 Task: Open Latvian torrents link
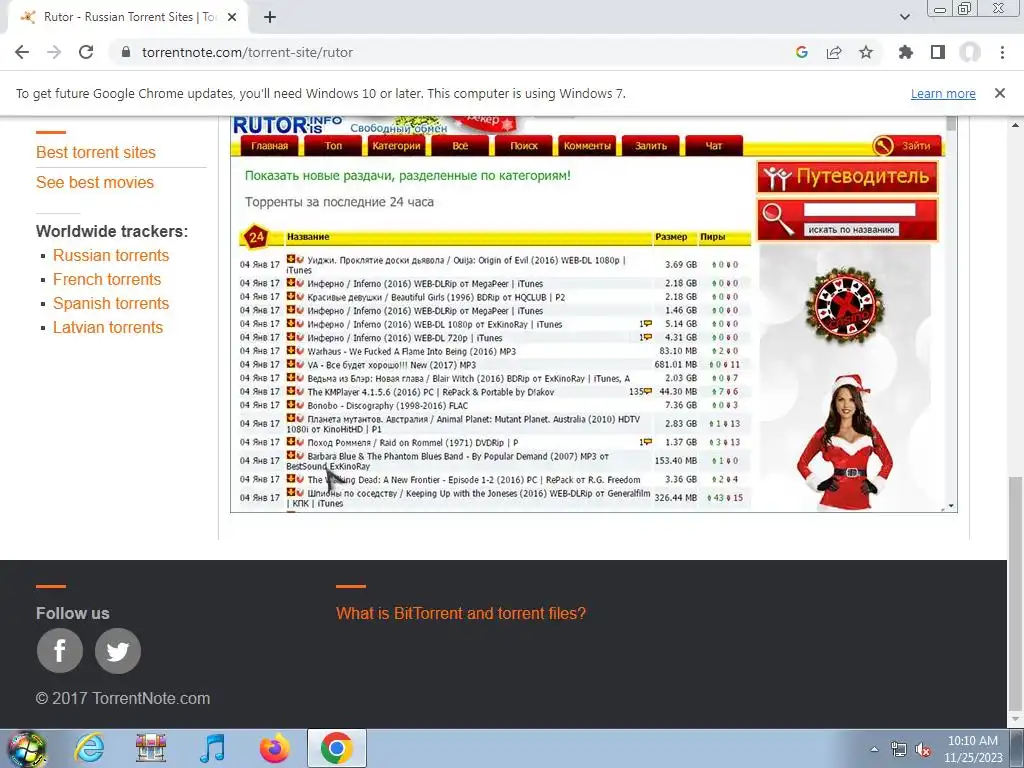coord(108,327)
